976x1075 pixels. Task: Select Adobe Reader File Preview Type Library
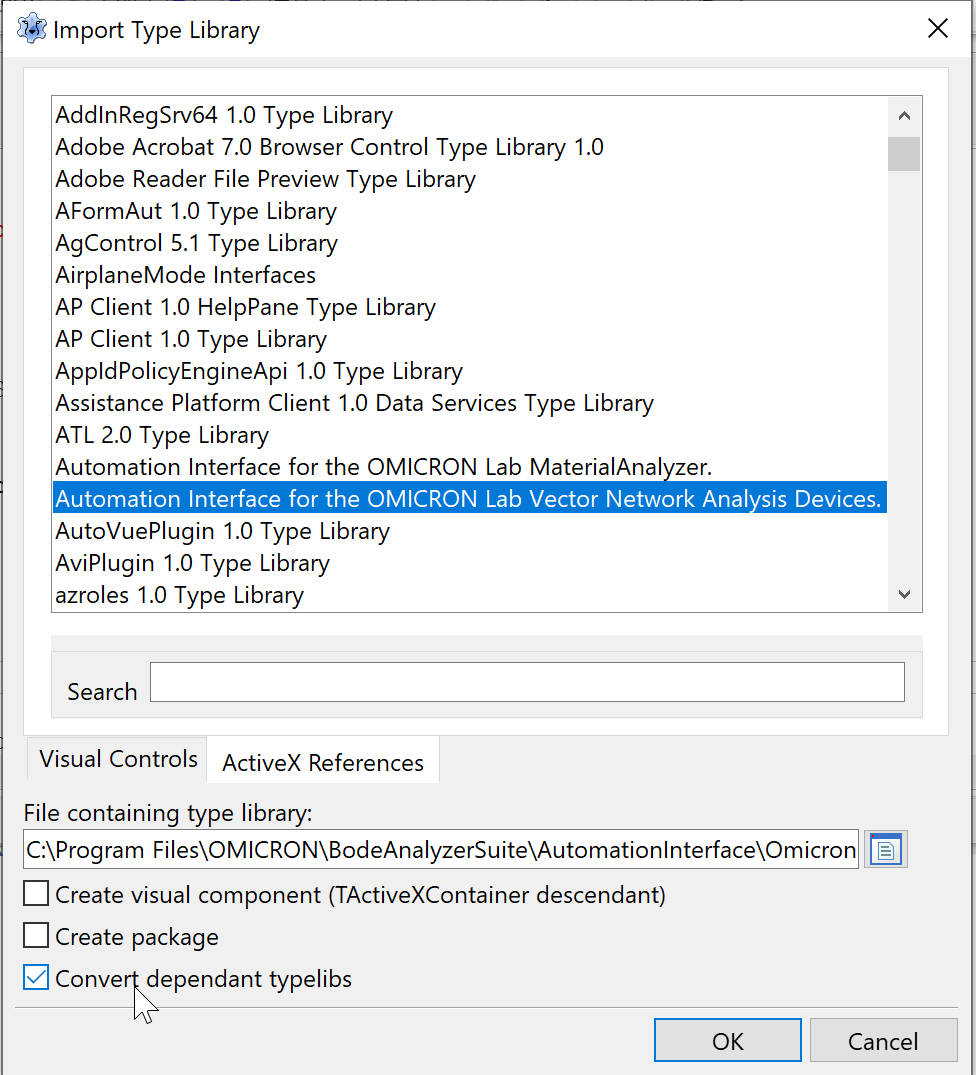[470, 179]
